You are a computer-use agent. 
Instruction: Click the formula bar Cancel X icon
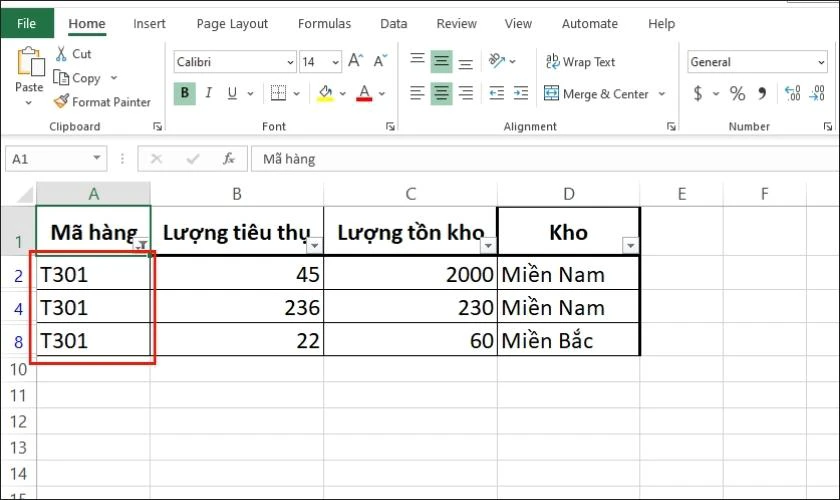click(x=156, y=159)
